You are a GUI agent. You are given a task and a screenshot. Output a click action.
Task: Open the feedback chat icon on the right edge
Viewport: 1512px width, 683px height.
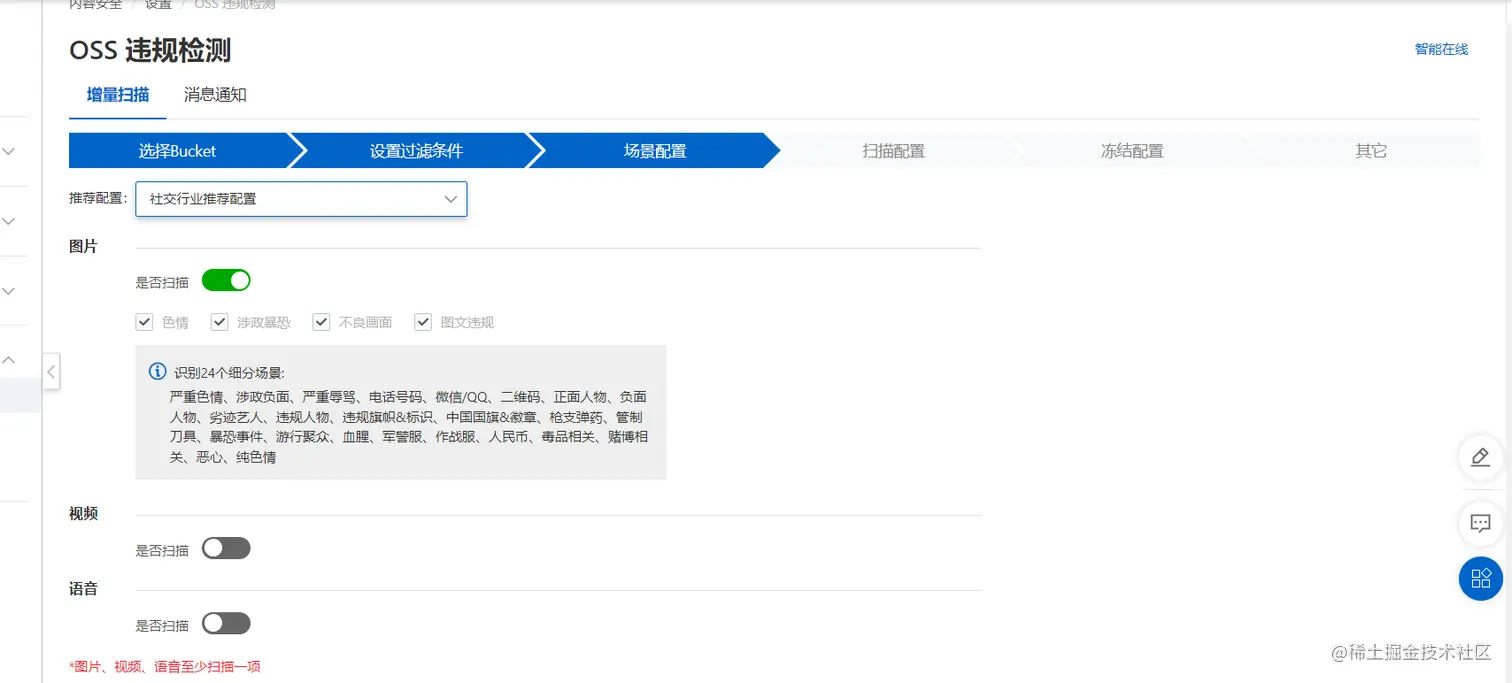1481,523
